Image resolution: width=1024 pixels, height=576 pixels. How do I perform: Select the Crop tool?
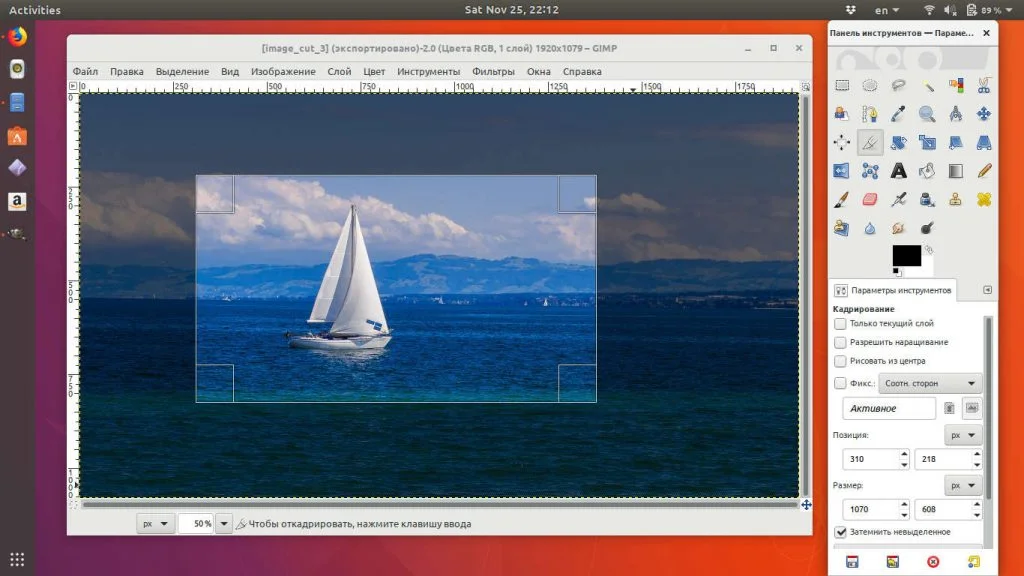[x=870, y=142]
